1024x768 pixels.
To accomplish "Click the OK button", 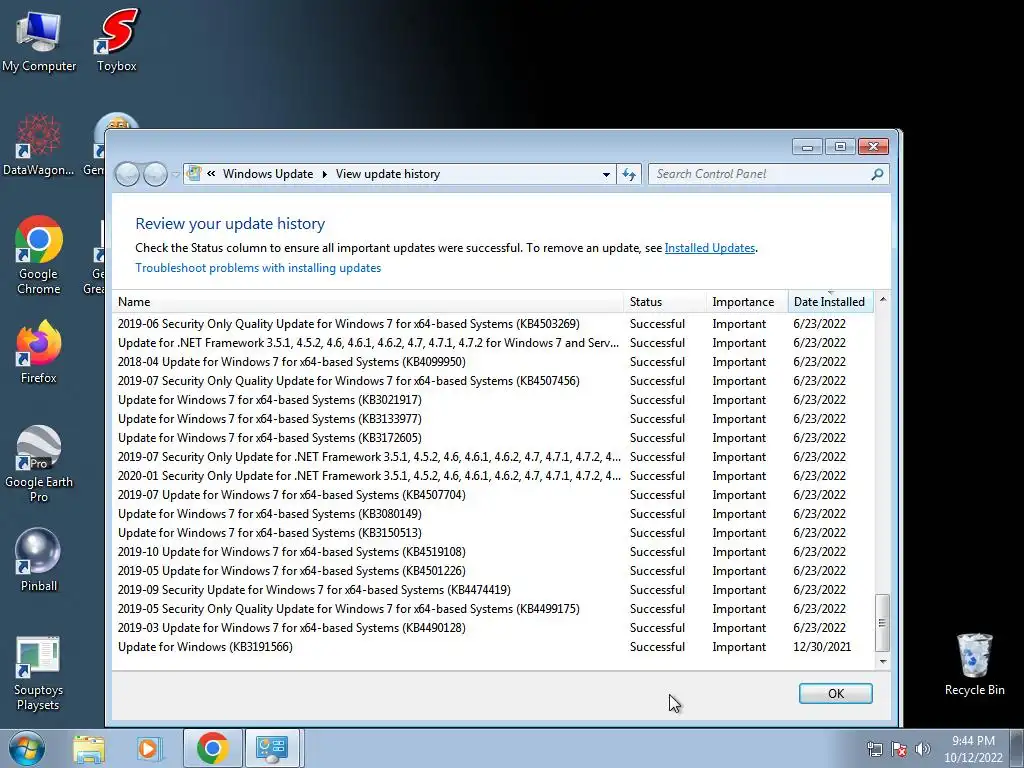I will pos(835,694).
